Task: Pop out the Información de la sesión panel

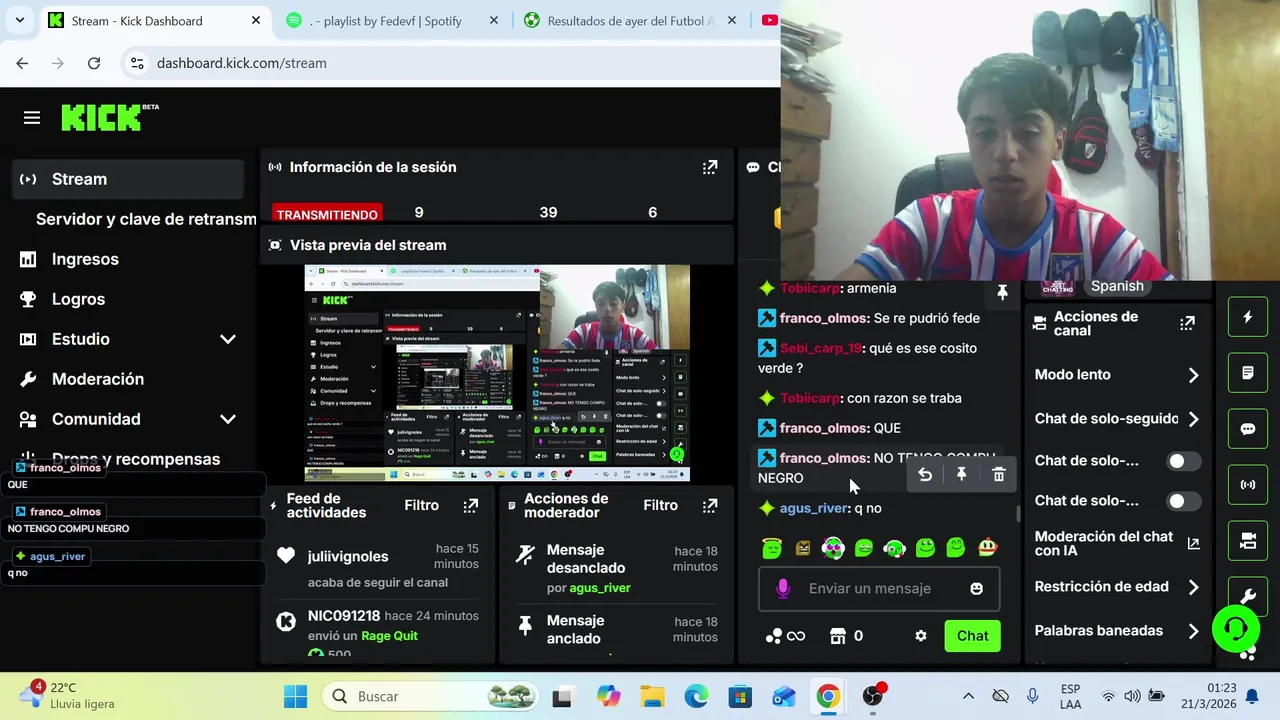Action: point(710,167)
